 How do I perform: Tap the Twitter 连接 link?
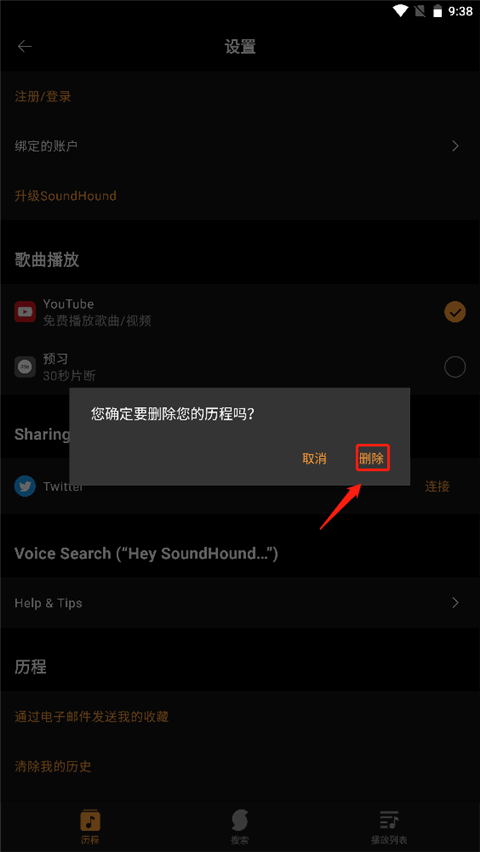point(437,486)
